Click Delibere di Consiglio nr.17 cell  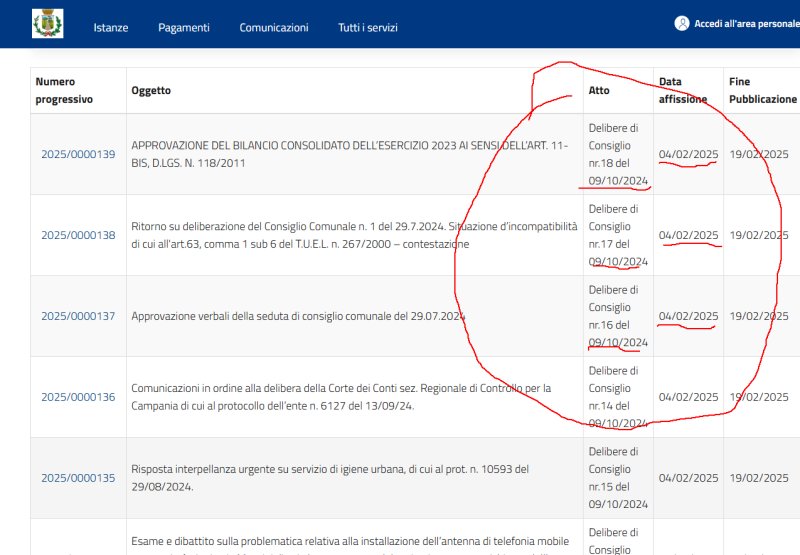click(618, 235)
